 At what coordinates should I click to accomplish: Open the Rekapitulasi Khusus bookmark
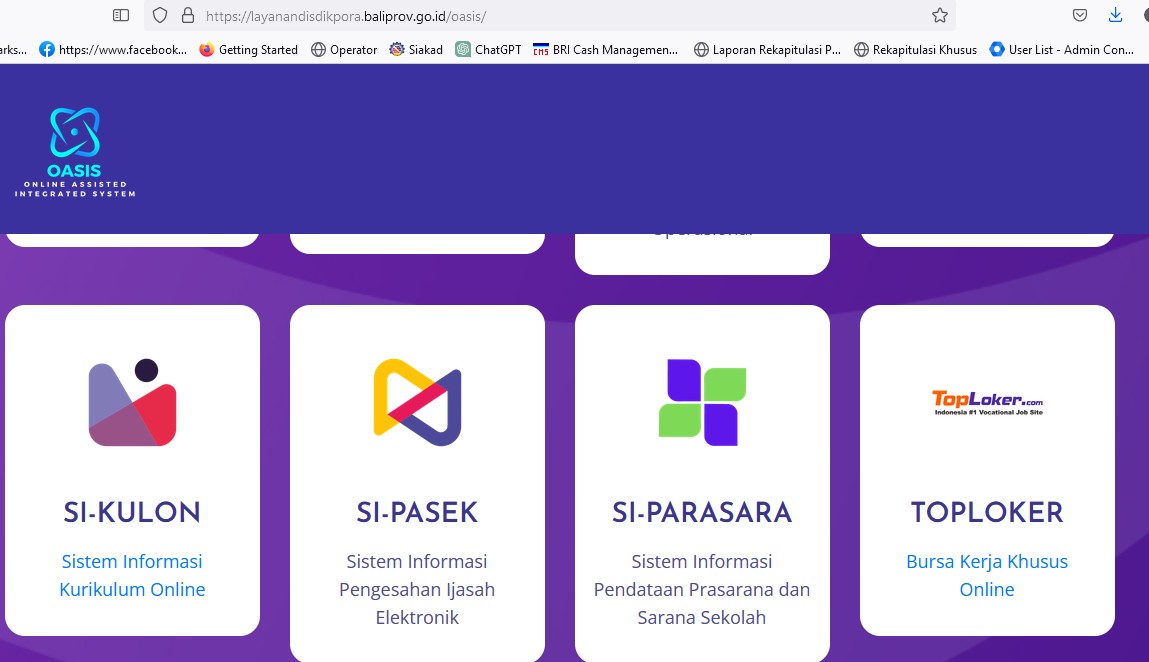pos(915,49)
